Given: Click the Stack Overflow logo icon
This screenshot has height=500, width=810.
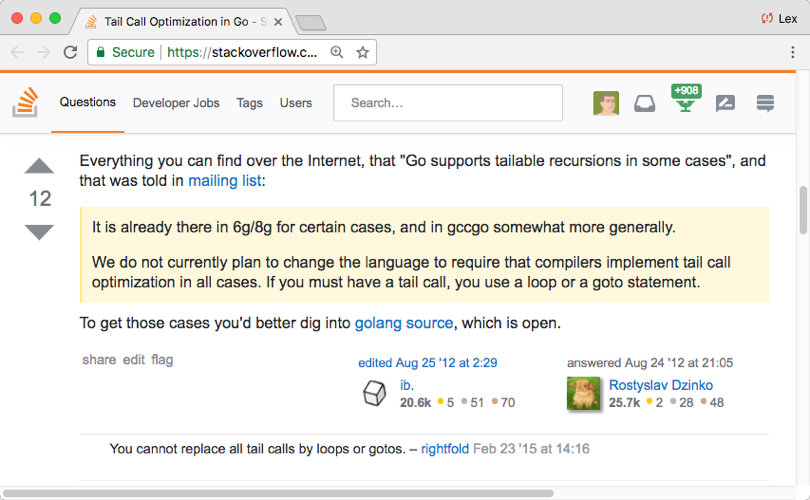Looking at the screenshot, I should coord(26,102).
